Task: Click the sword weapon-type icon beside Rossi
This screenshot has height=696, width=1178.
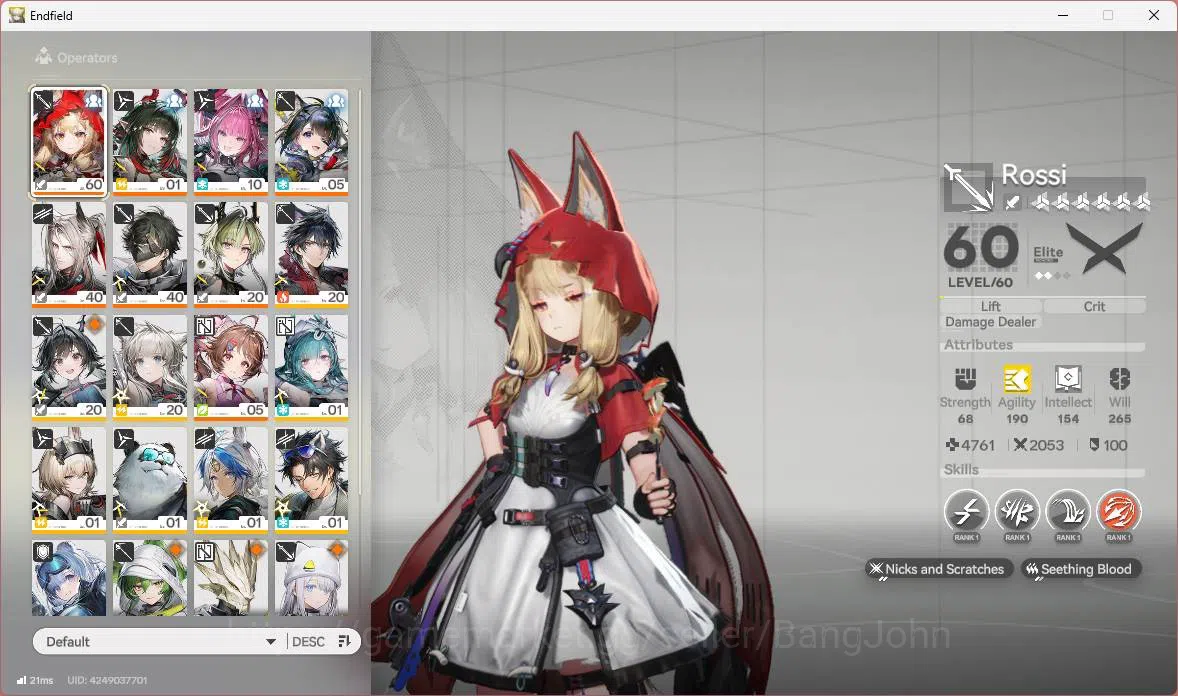Action: point(968,186)
